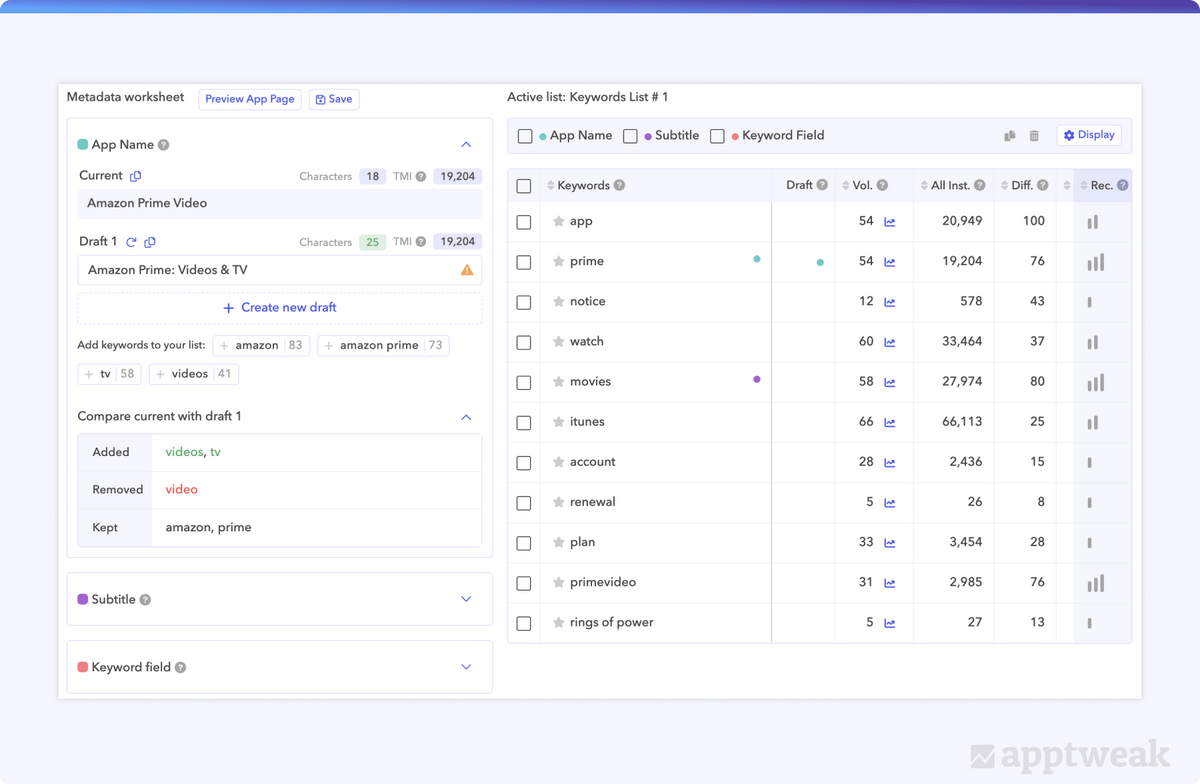Add suggested keyword 'videos' to list
The image size is (1200, 784).
pyautogui.click(x=194, y=374)
